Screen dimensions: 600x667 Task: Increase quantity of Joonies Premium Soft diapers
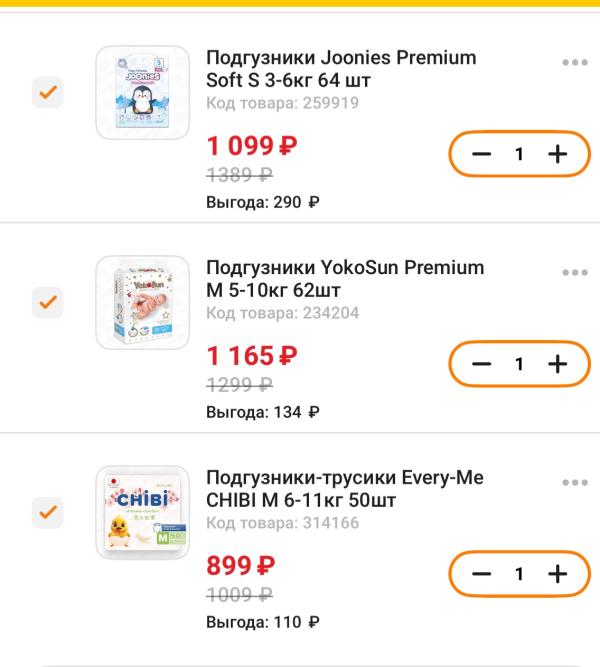[557, 154]
